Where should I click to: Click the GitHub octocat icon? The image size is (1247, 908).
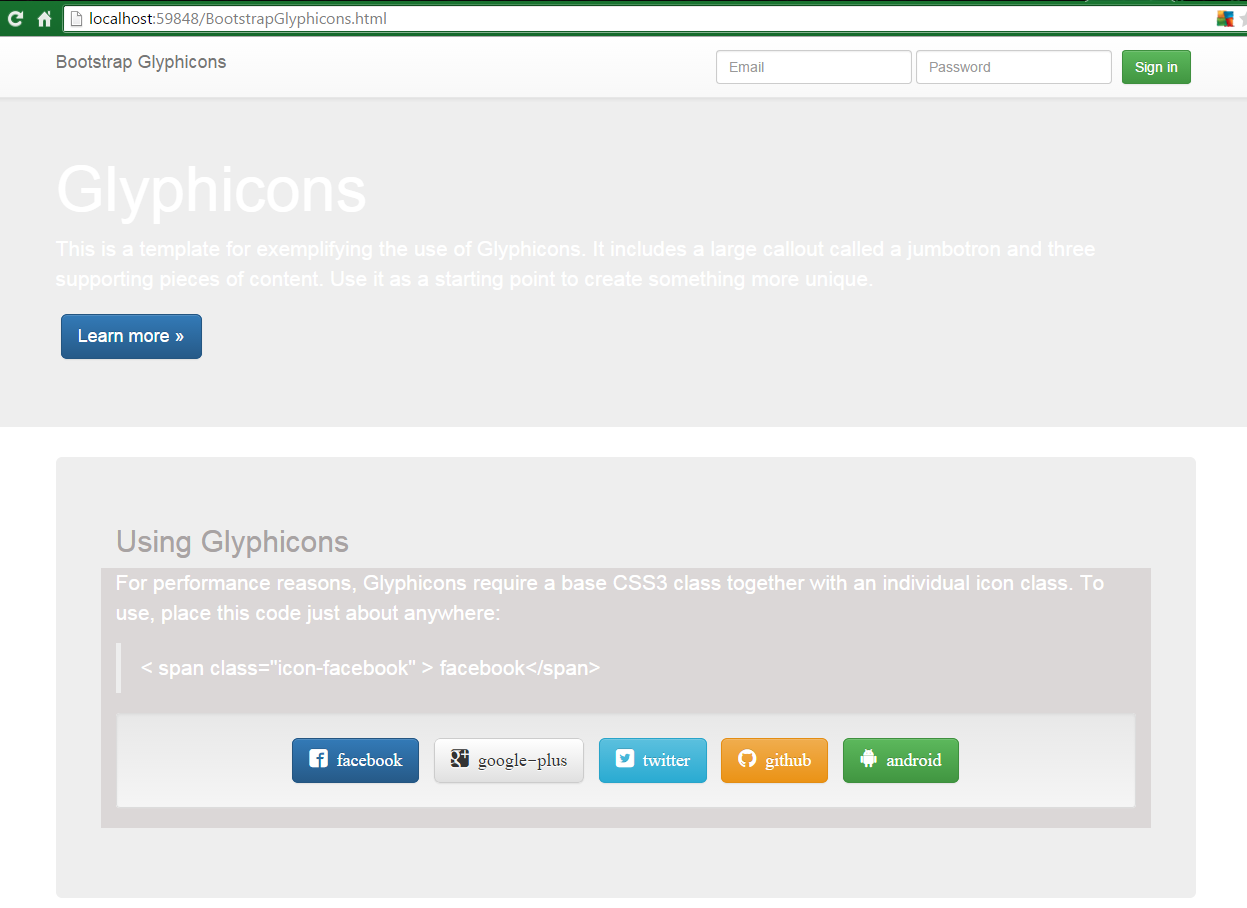[747, 760]
